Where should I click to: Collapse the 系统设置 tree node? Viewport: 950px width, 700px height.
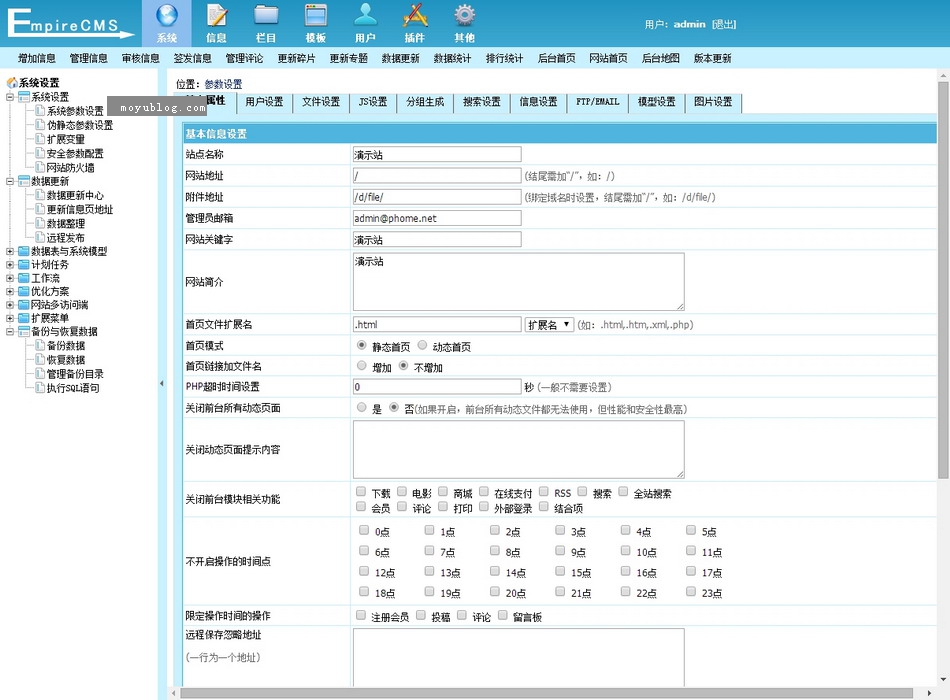10,97
